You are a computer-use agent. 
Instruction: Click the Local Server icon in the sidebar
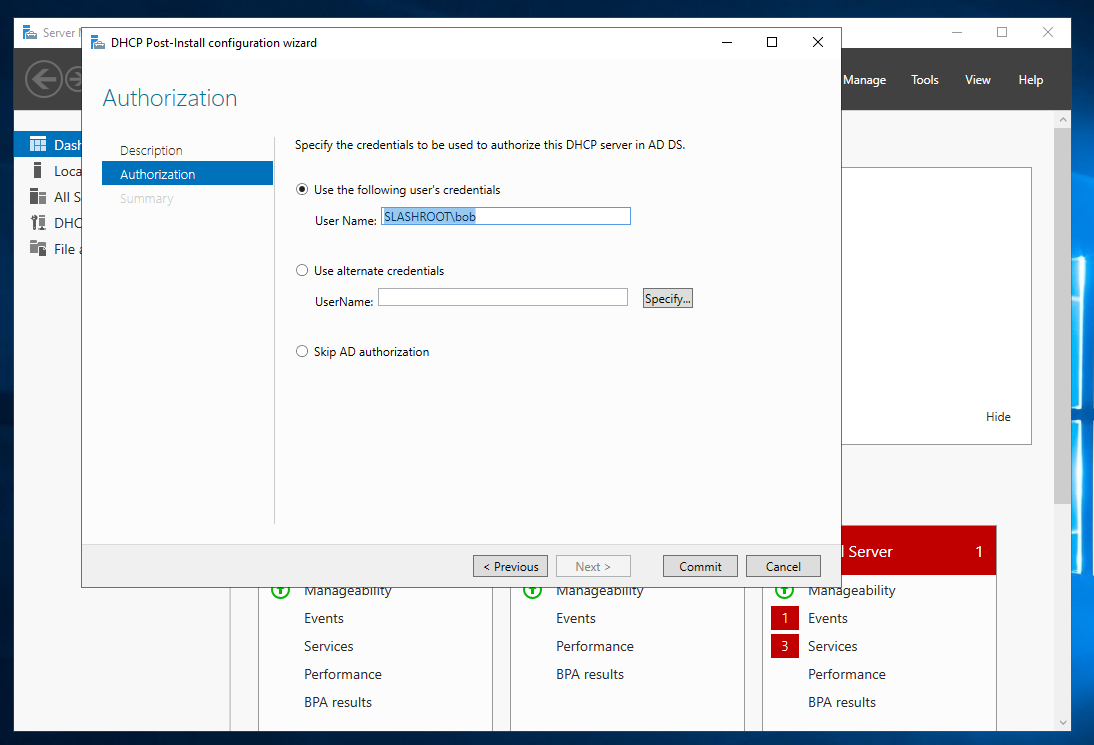pos(38,170)
